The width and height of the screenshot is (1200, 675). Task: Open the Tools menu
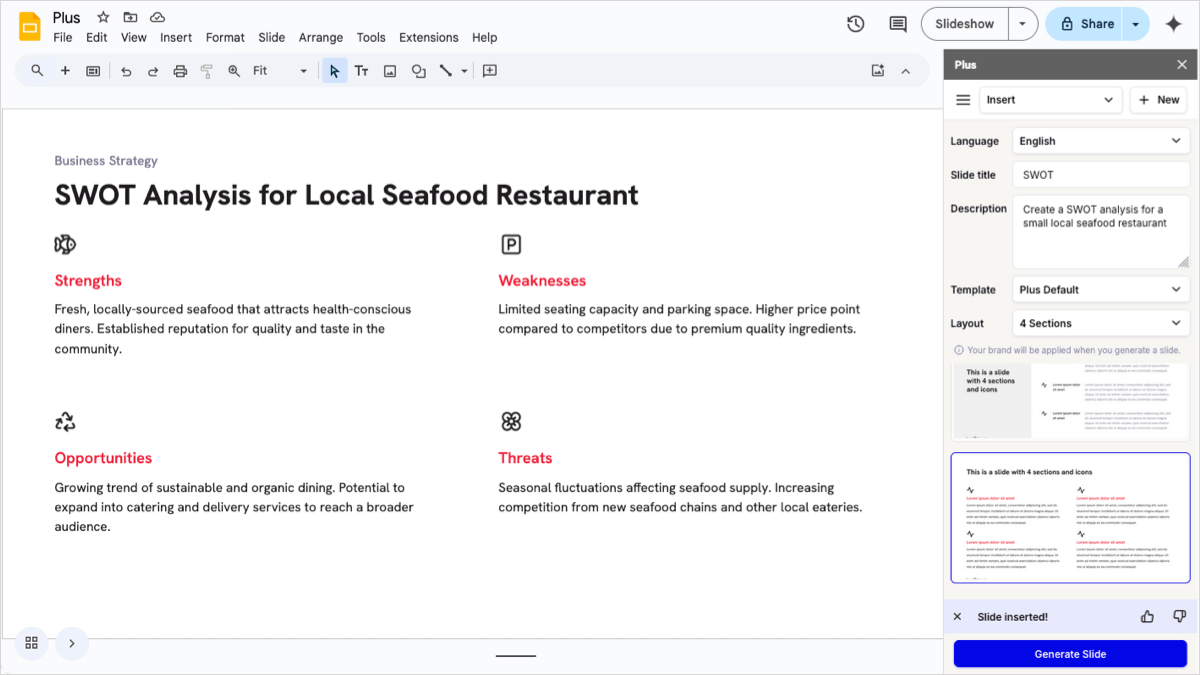(371, 38)
